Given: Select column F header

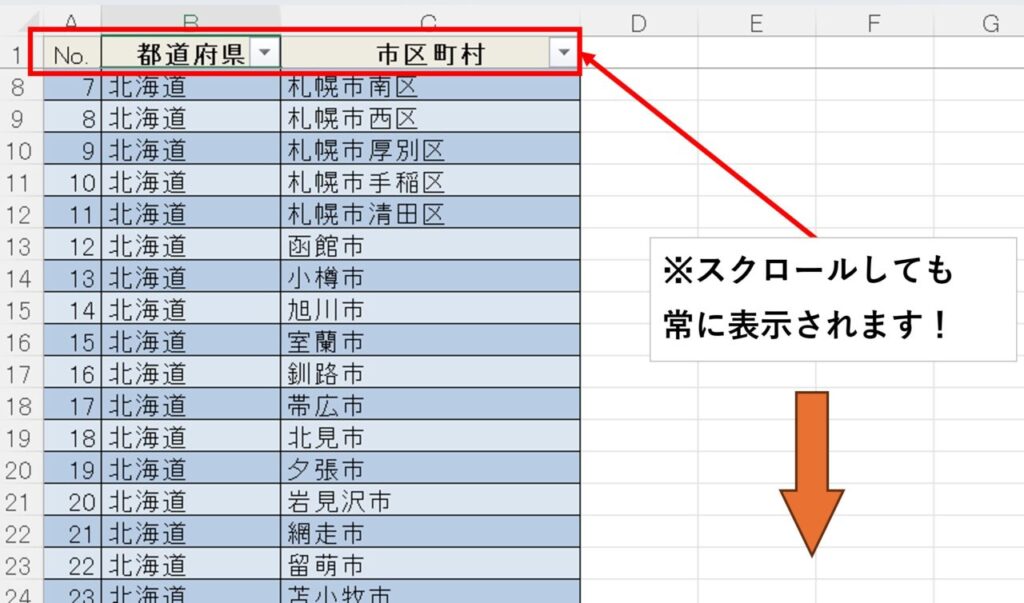Looking at the screenshot, I should pyautogui.click(x=874, y=24).
